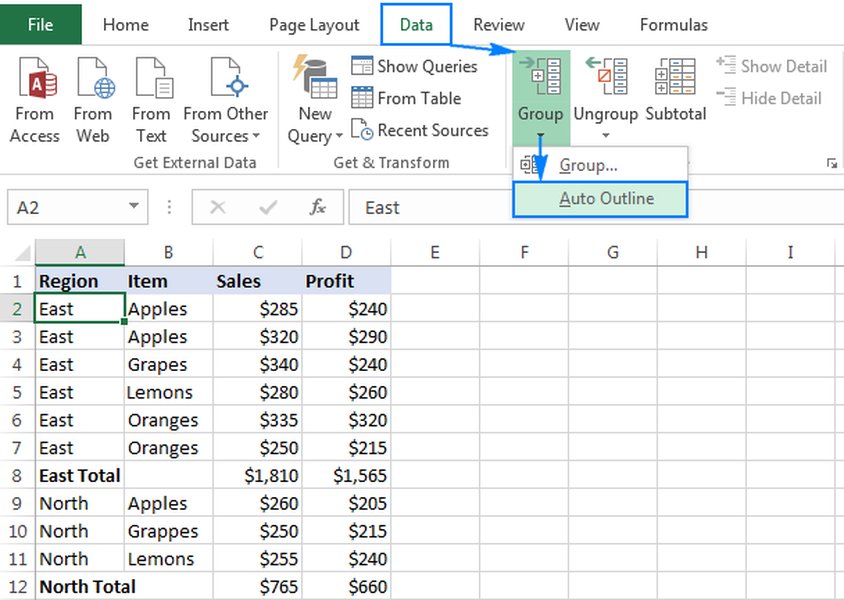
Task: Switch to the Review tab
Action: (x=499, y=25)
